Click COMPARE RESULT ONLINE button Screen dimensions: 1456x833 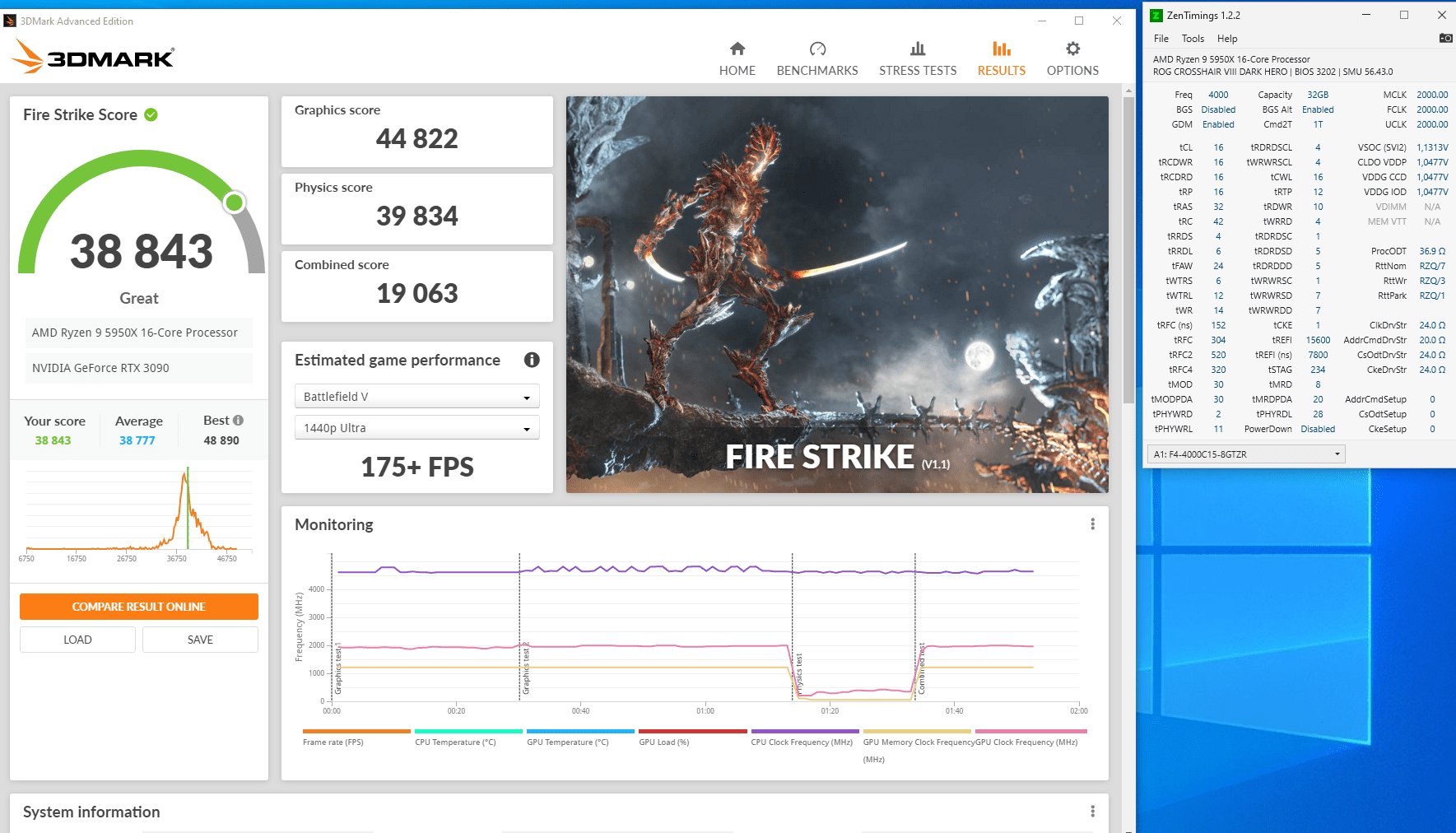pos(139,607)
